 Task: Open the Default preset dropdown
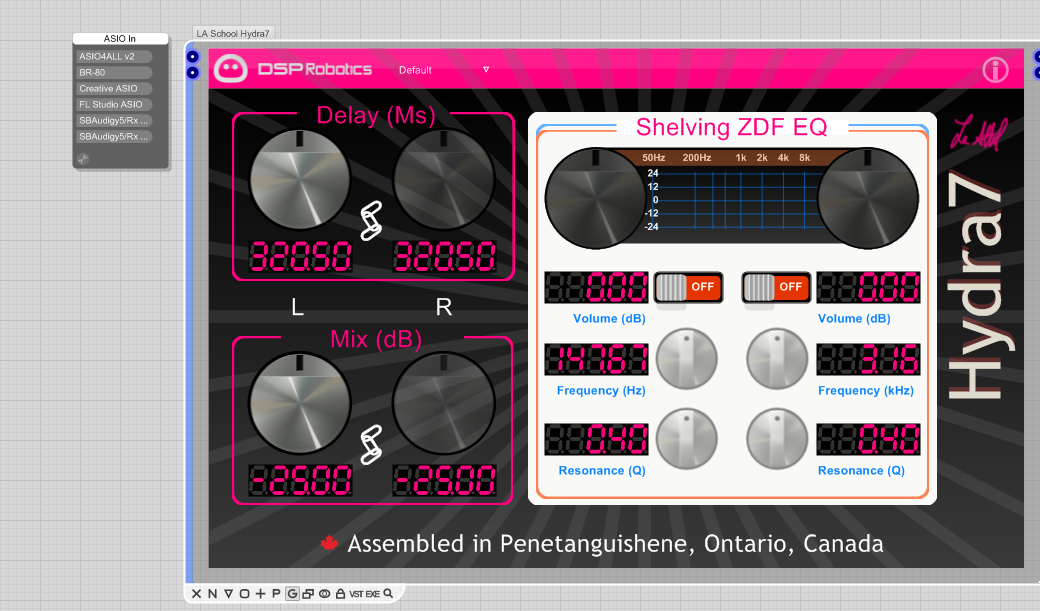(444, 70)
